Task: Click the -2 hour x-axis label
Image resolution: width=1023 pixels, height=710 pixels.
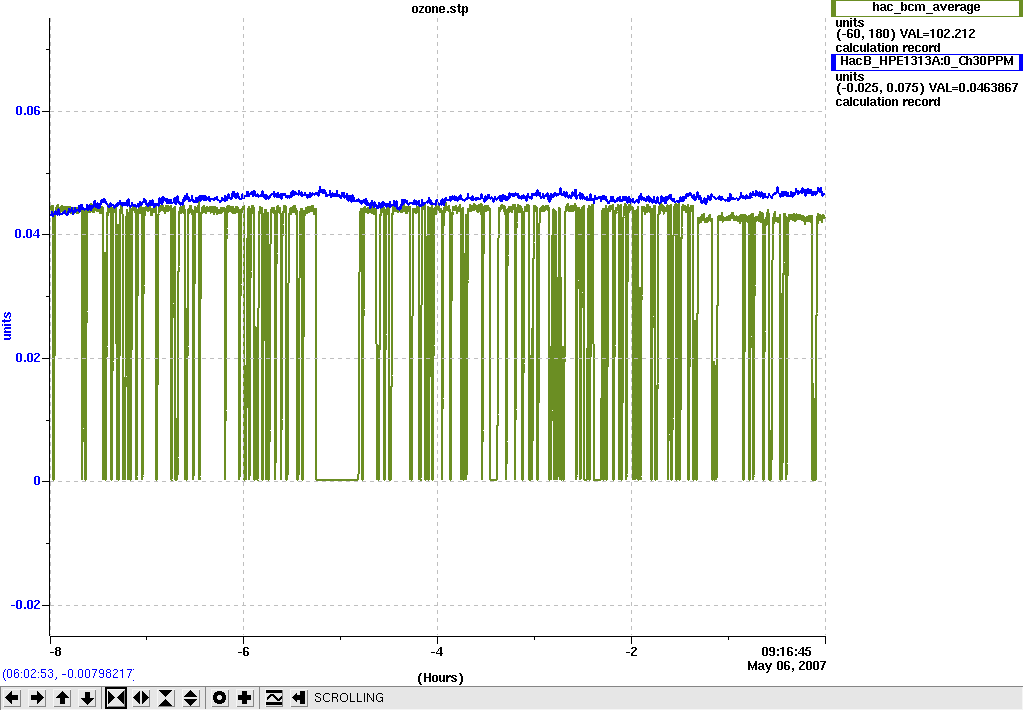Action: [631, 652]
